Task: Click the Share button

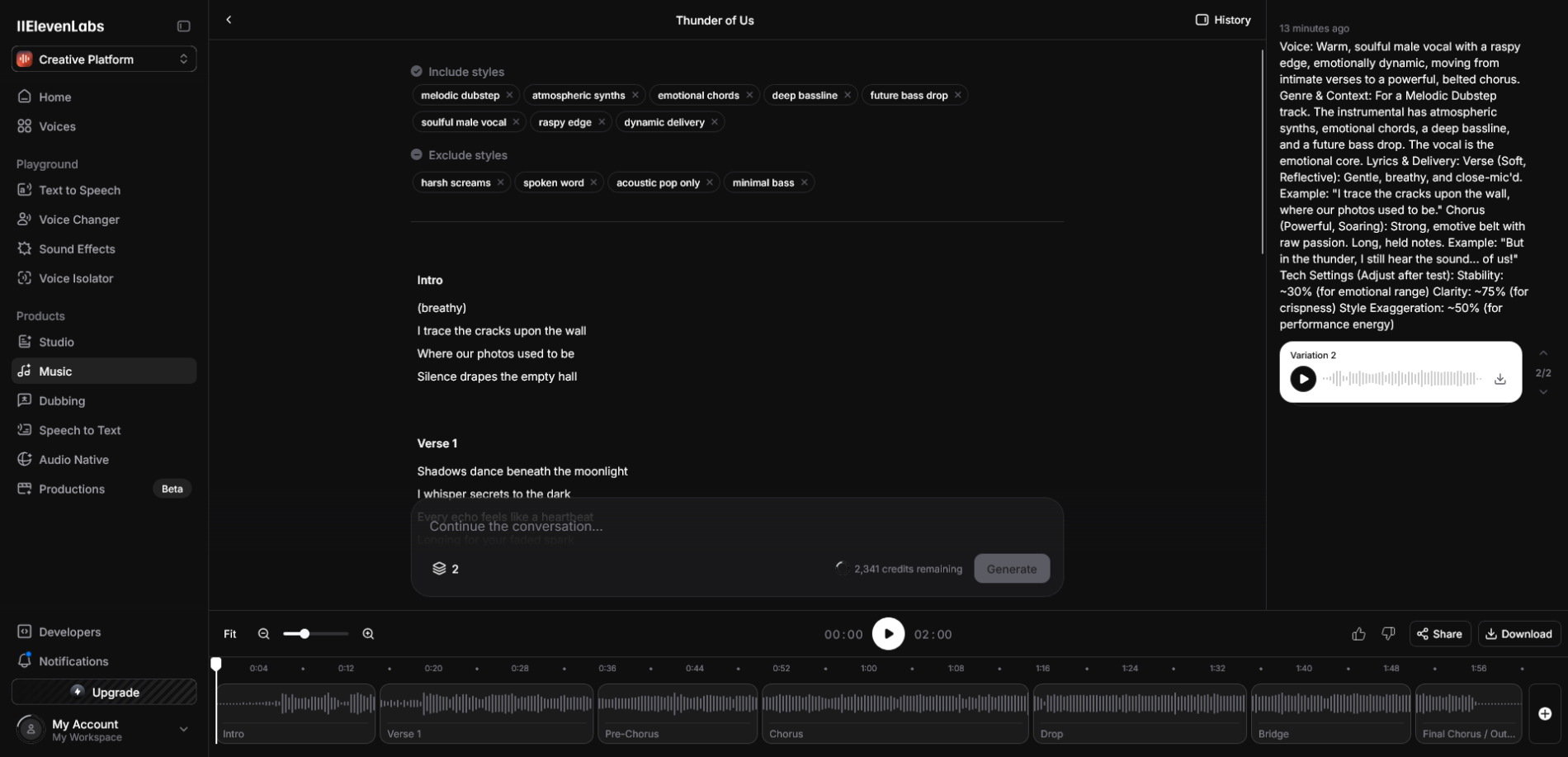Action: coord(1439,634)
